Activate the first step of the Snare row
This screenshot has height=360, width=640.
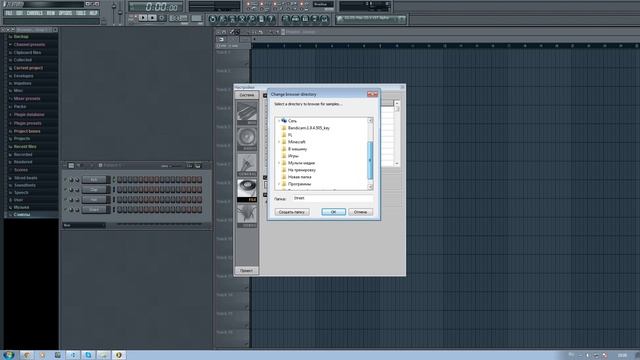tap(120, 210)
